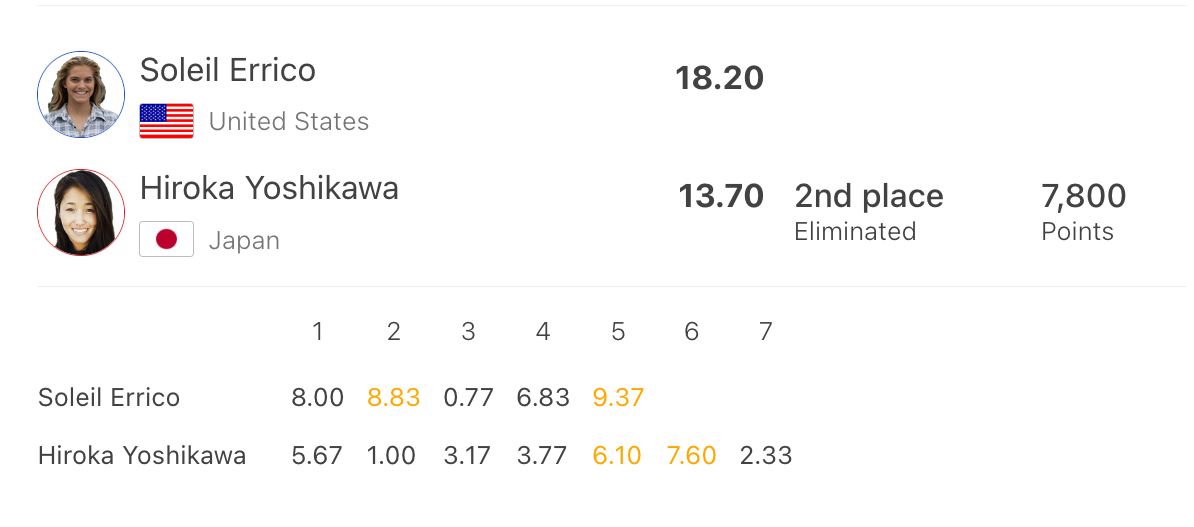The height and width of the screenshot is (527, 1194).
Task: Click Hiroka Yoshikawa's highlighted 7.60 wave score
Action: tap(691, 456)
